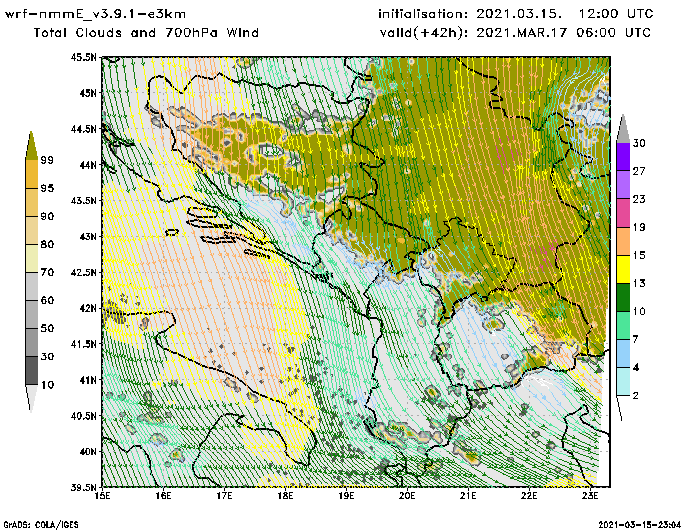Select pale cyan swatch between 2 and 4

click(623, 382)
